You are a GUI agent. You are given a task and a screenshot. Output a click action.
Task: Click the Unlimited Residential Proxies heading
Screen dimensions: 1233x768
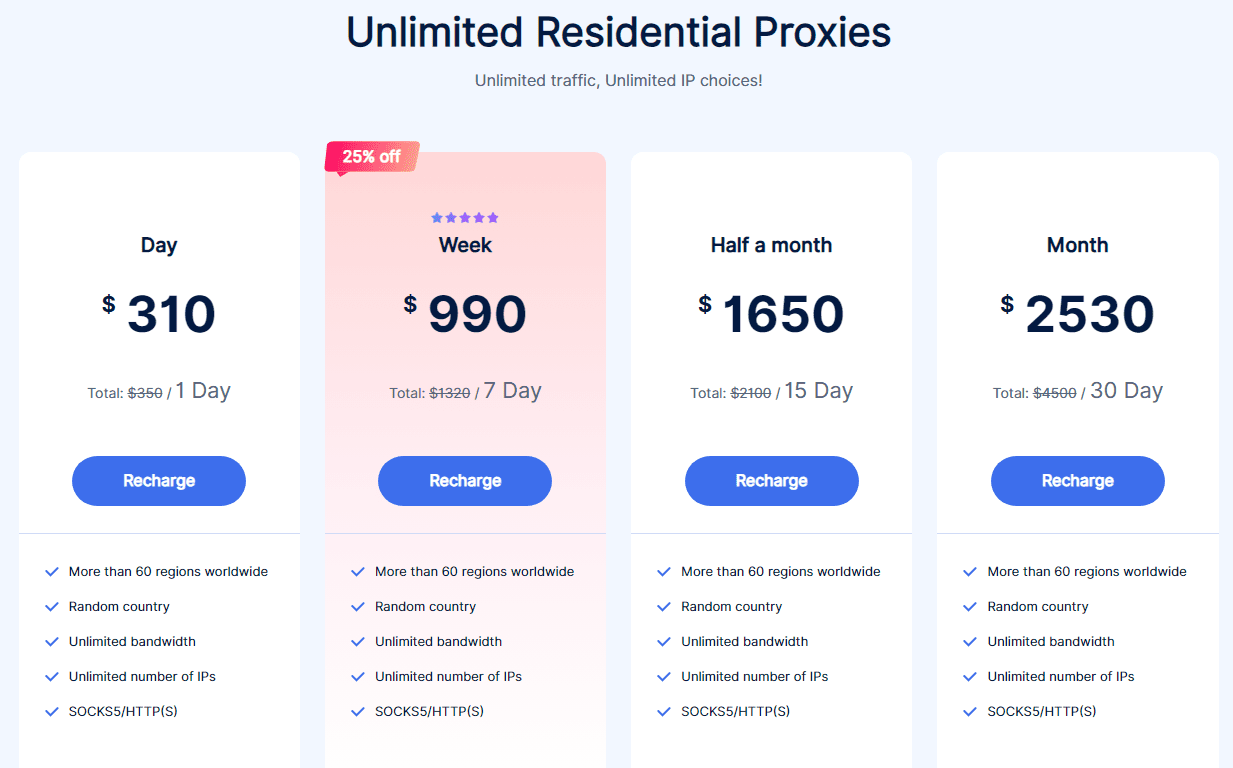[618, 33]
